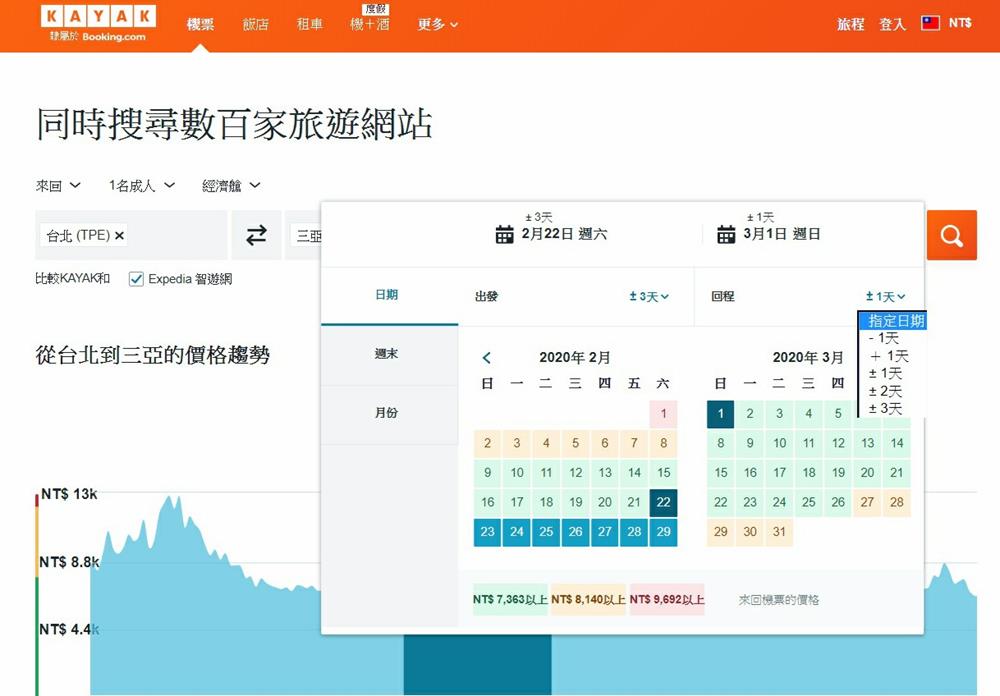Expand the 1名成人 passengers dropdown
This screenshot has height=696, width=1000.
[142, 186]
